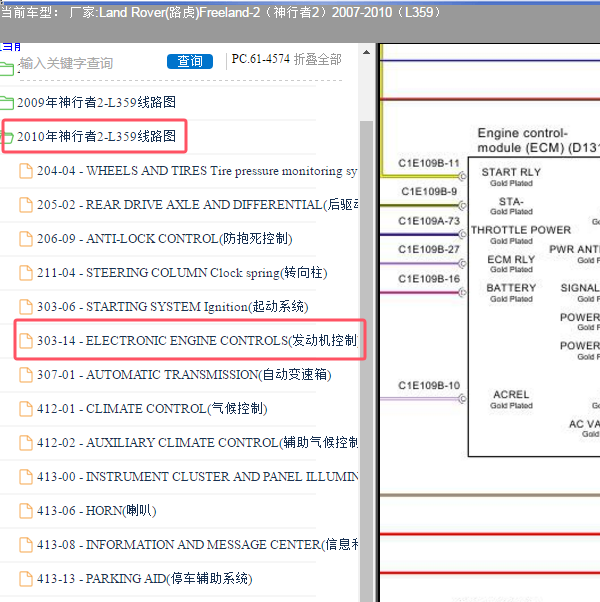Click START RLY pin label in ECM
The image size is (600, 602).
pos(511,172)
